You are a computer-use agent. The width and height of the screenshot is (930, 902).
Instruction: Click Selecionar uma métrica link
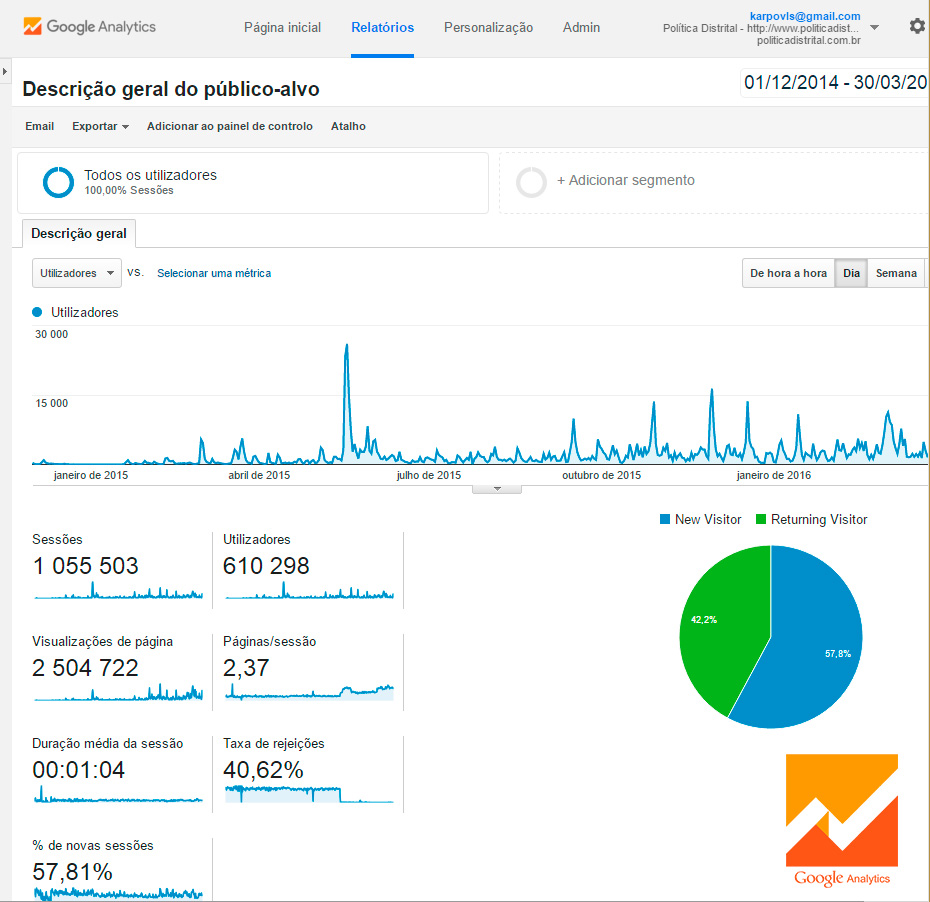pyautogui.click(x=214, y=273)
